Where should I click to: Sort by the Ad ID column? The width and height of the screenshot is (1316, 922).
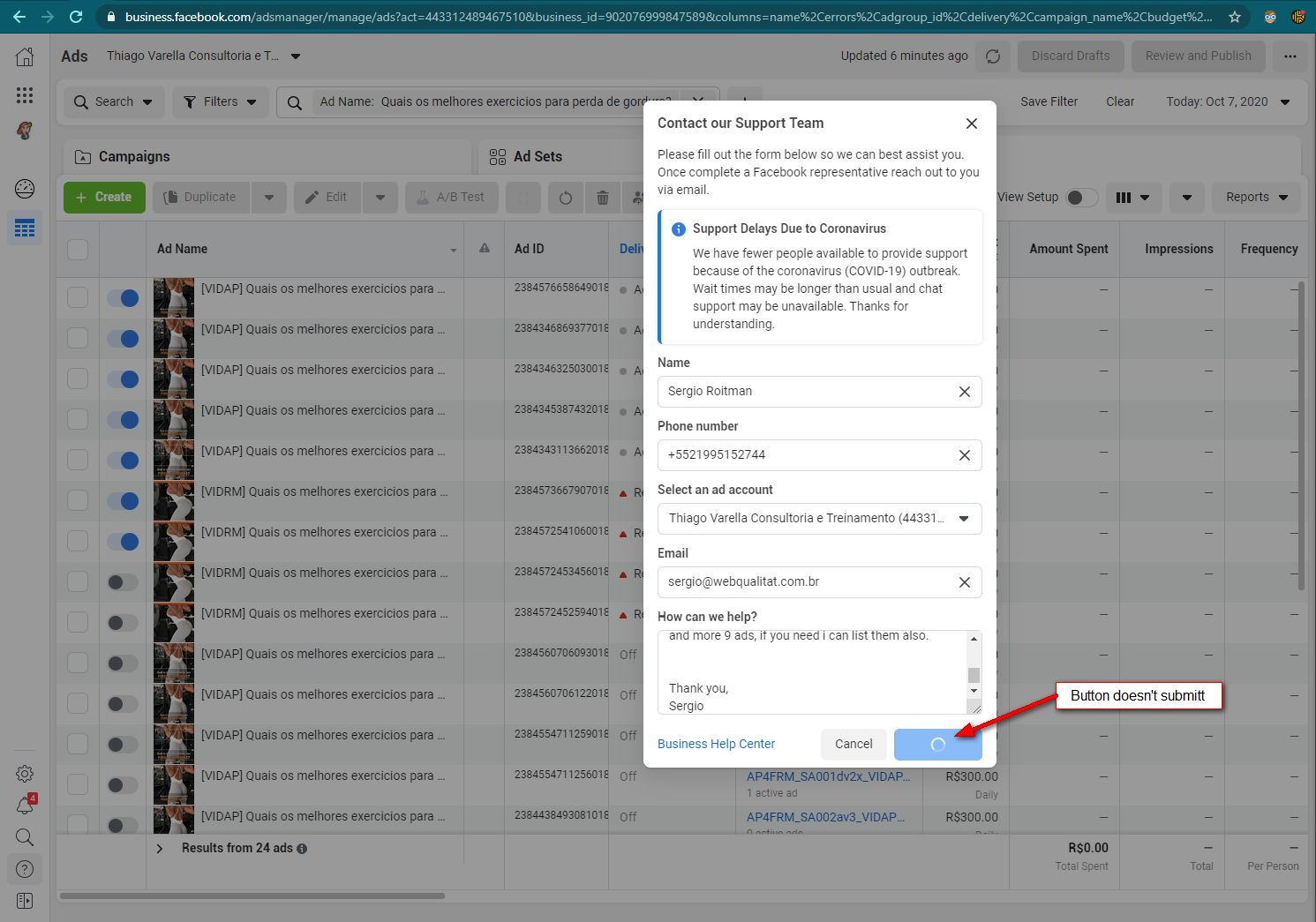click(x=530, y=250)
